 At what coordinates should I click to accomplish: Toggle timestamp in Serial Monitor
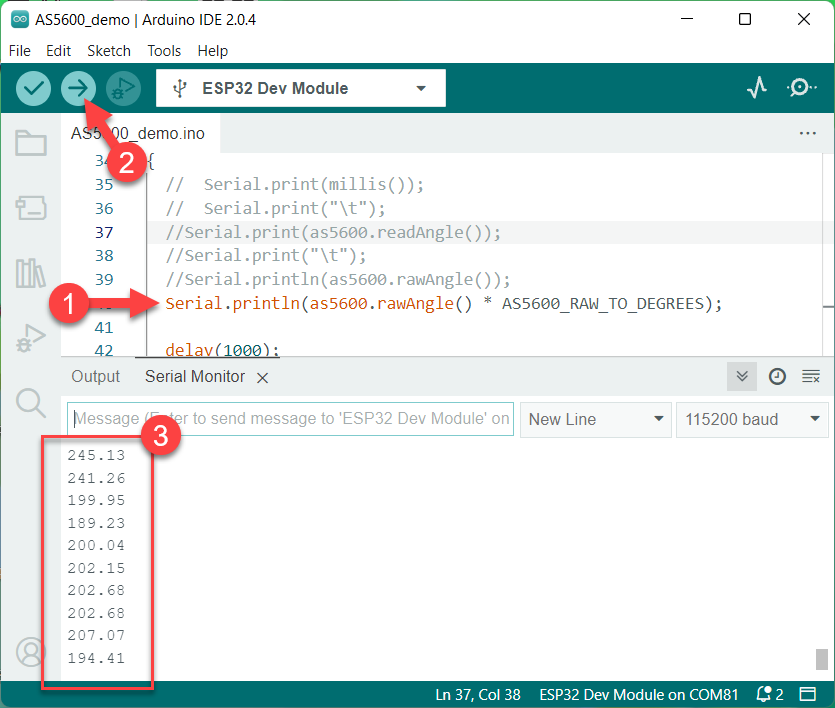[777, 376]
